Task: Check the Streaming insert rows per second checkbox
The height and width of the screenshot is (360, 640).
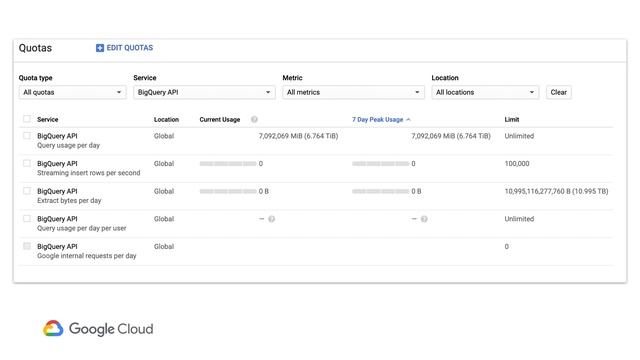Action: click(27, 163)
